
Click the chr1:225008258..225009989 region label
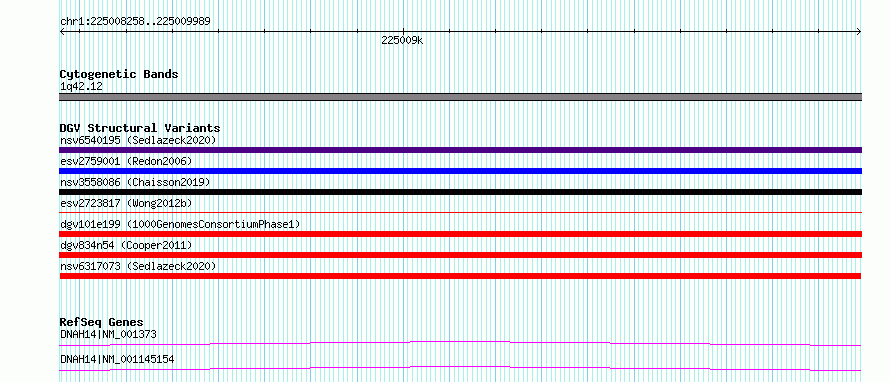135,22
